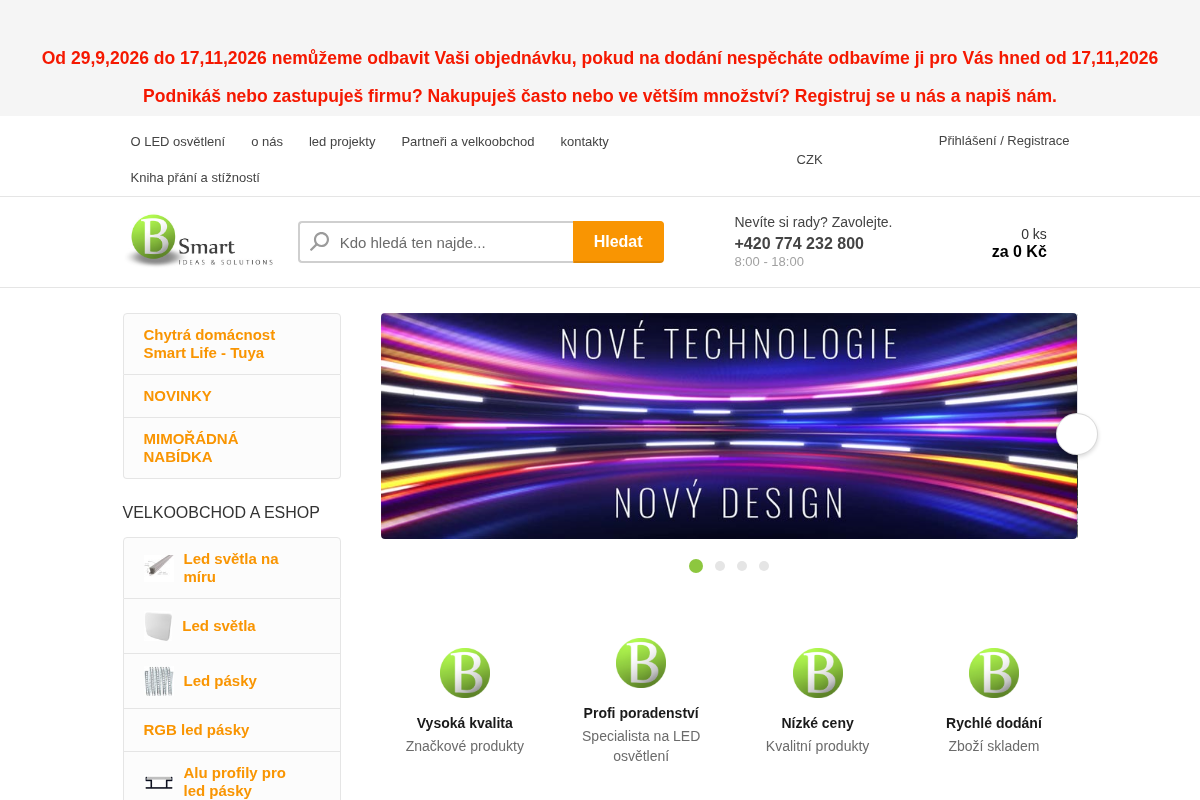1200x800 pixels.
Task: Click the Led světla category icon
Action: (158, 626)
